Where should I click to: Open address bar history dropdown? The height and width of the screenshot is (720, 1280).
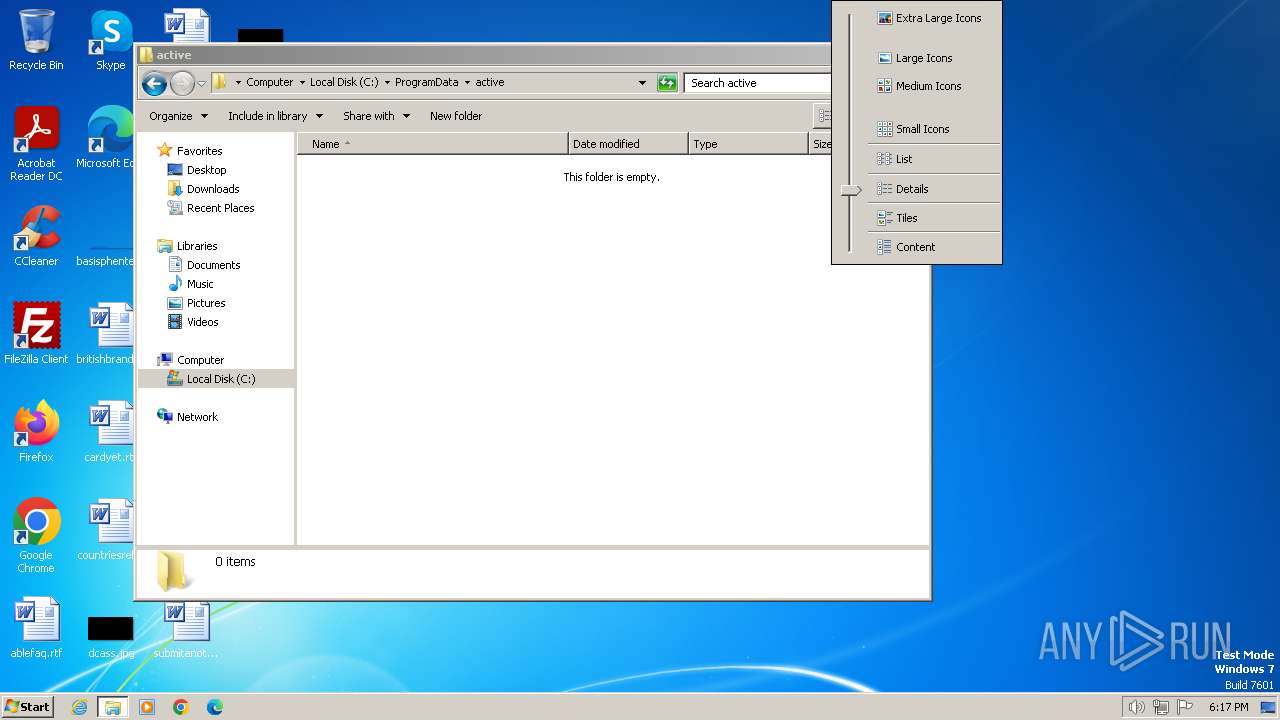coord(642,83)
